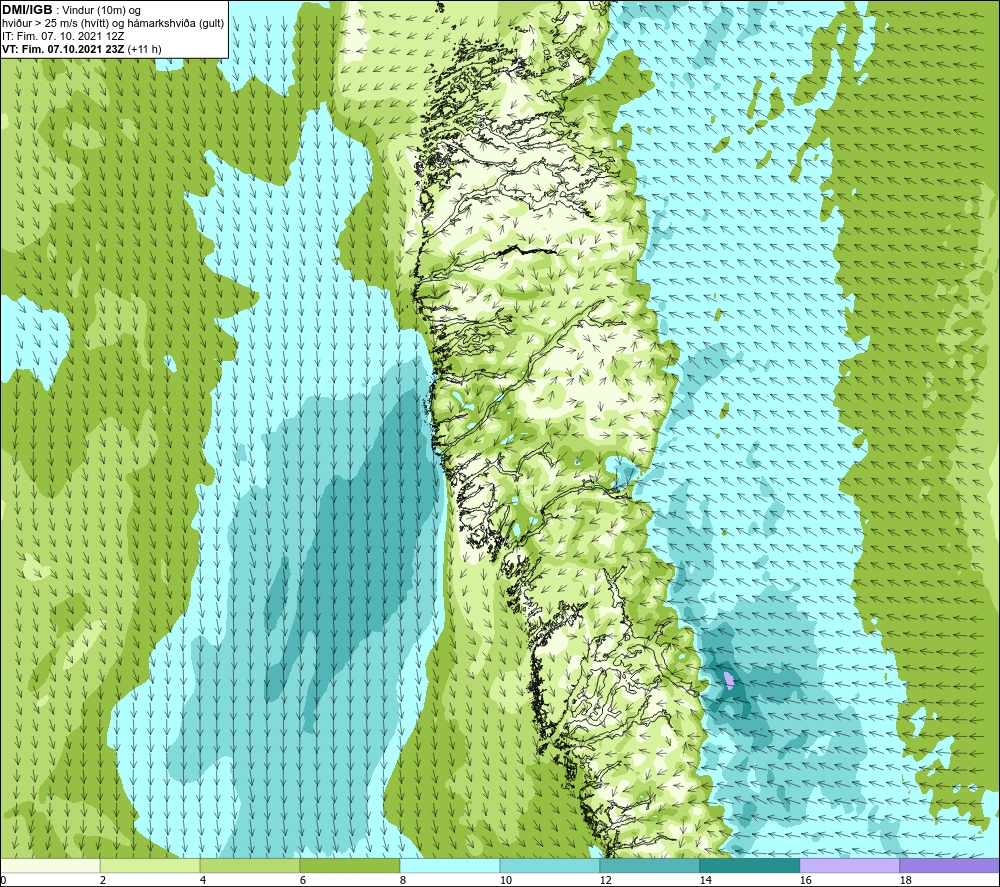The height and width of the screenshot is (887, 1000).
Task: Click the legend value label '12'
Action: tap(605, 880)
